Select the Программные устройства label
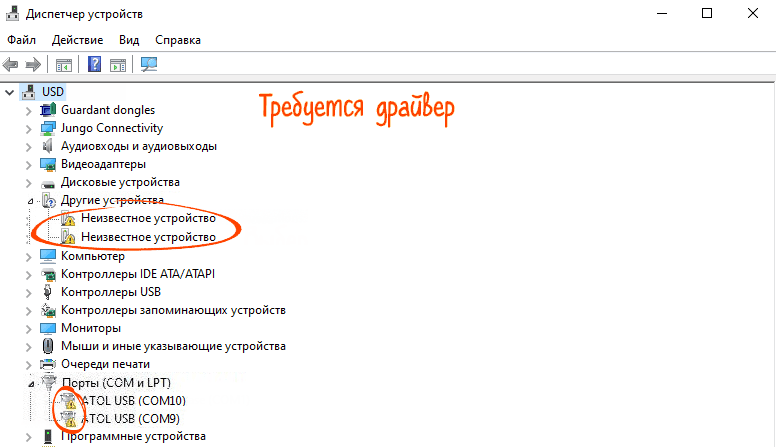The image size is (776, 447). (133, 437)
